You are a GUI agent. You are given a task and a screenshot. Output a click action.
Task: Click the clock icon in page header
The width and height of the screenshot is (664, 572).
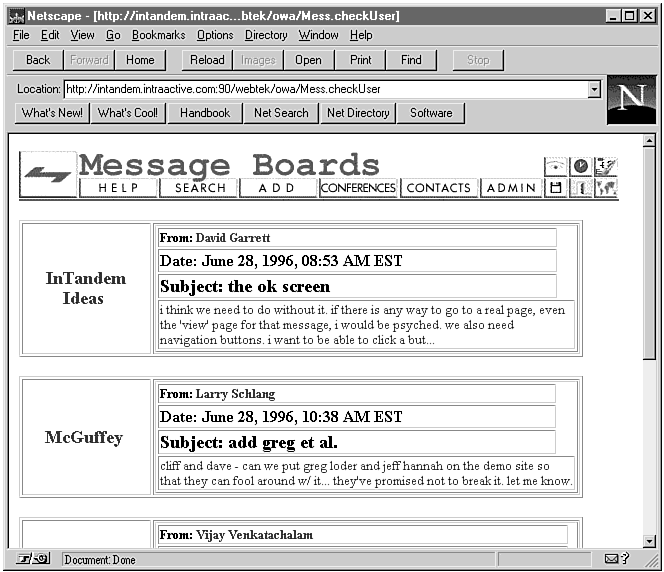(580, 167)
